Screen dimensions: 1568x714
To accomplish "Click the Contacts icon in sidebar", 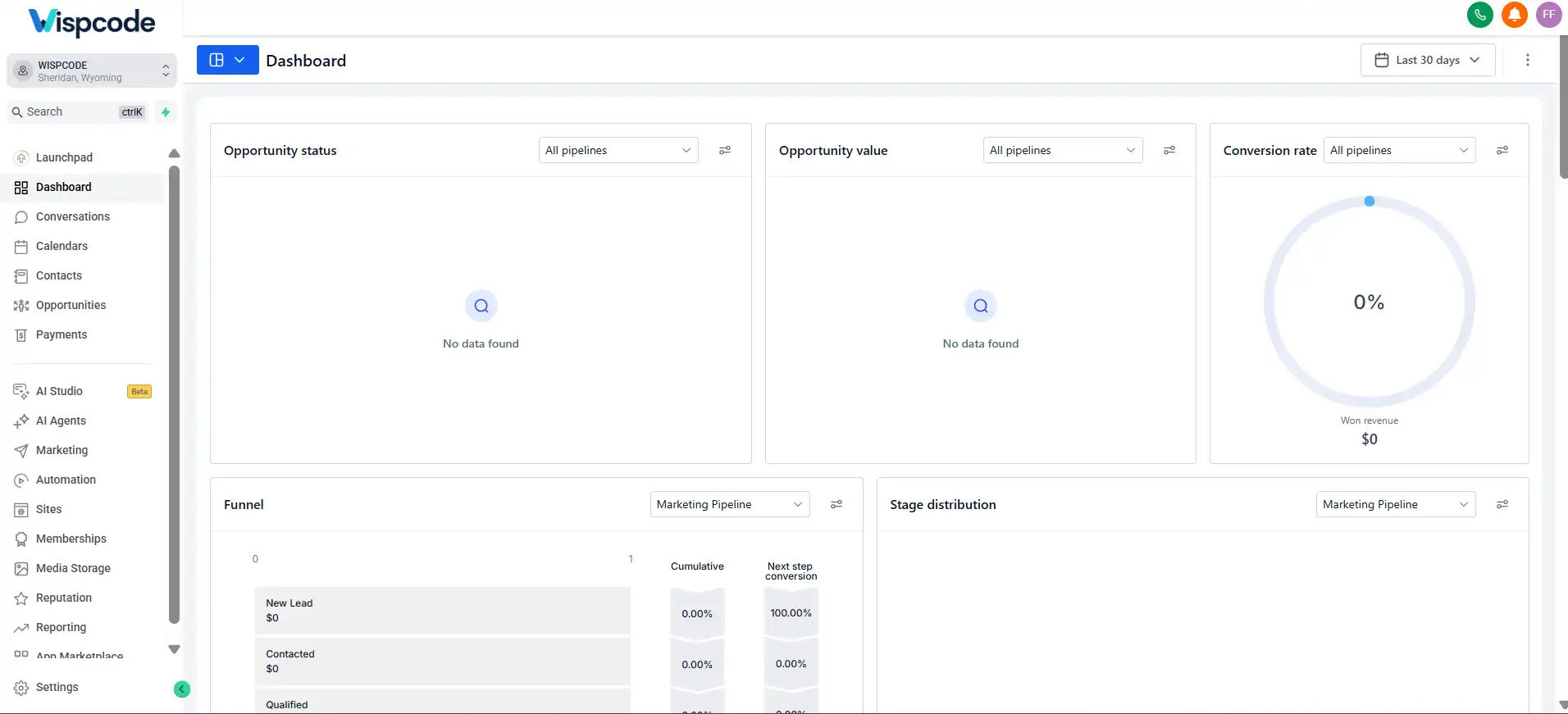I will click(x=21, y=275).
